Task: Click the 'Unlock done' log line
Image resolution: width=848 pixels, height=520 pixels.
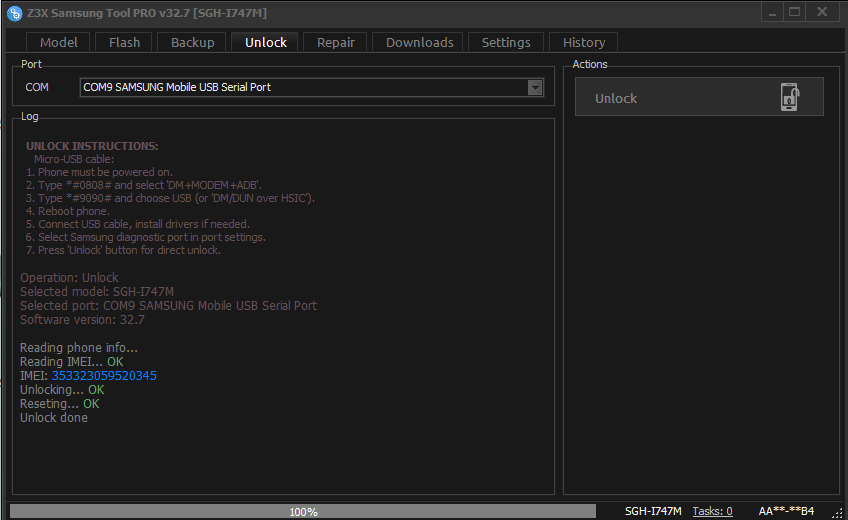Action: pos(54,418)
